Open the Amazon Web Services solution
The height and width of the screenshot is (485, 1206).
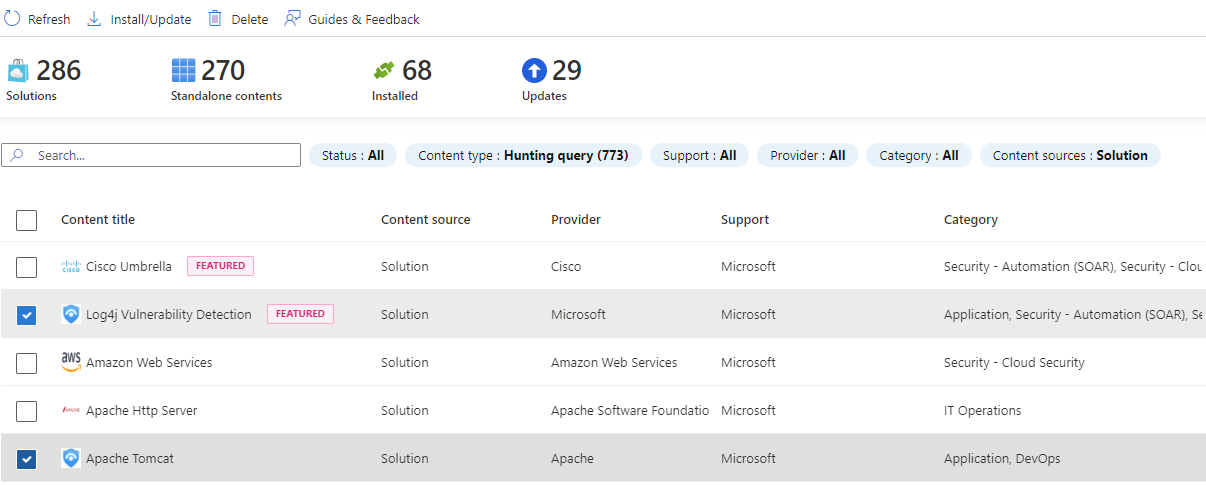pyautogui.click(x=149, y=363)
